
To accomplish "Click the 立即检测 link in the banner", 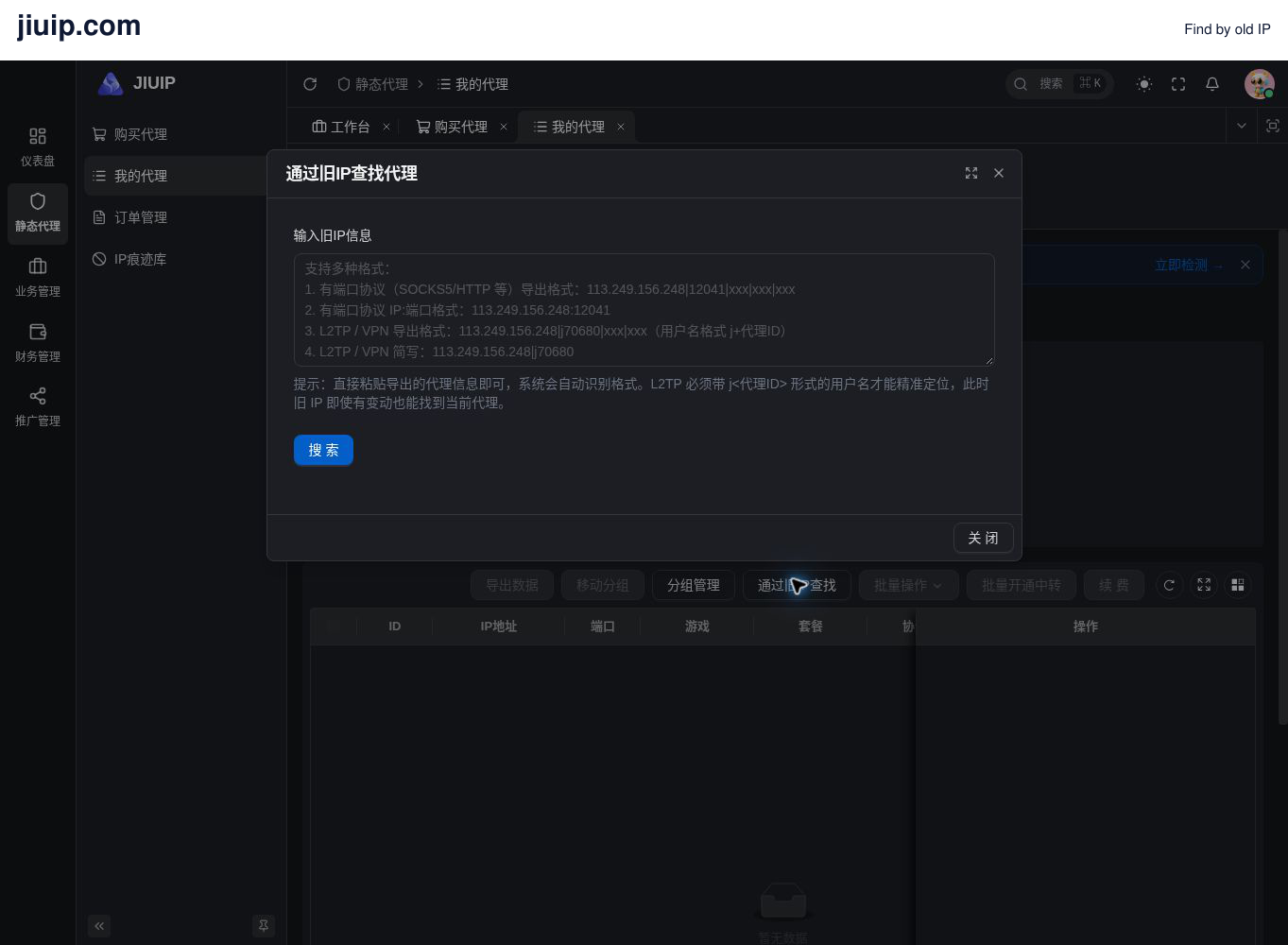I will tap(1189, 266).
